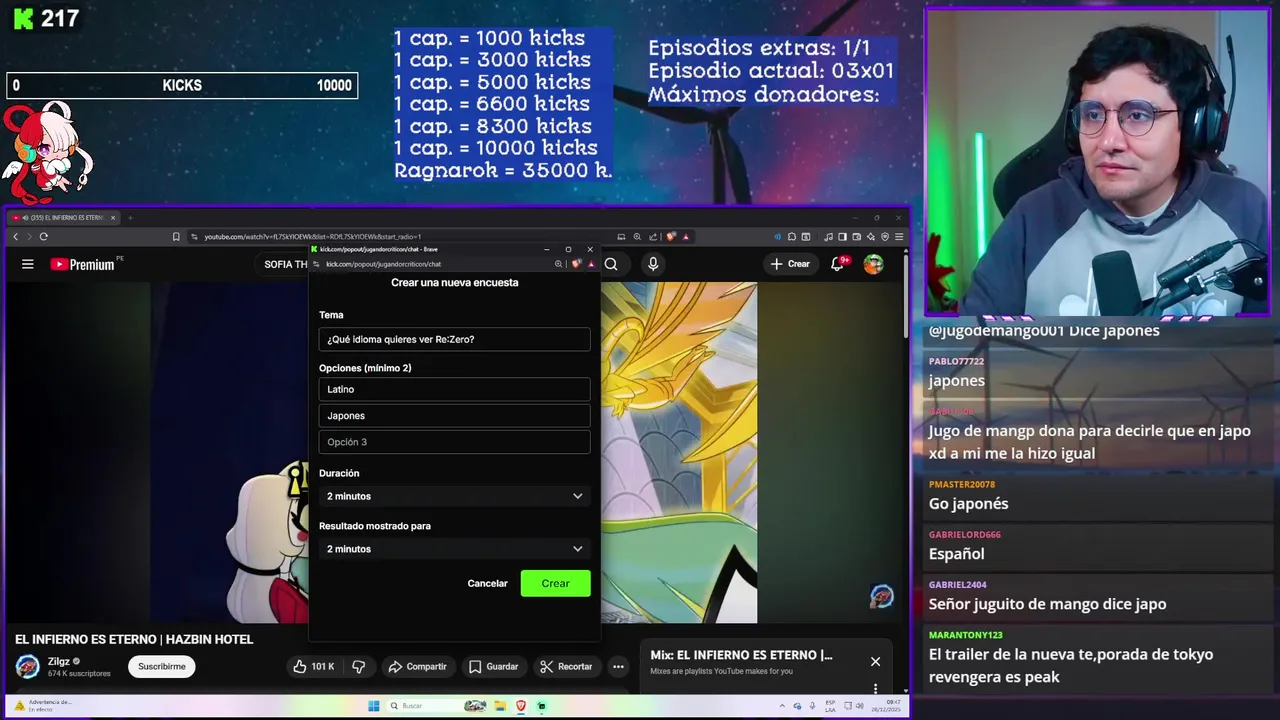Screen dimensions: 1280x720
Task: Open Brave browser from taskbar
Action: coord(520,706)
